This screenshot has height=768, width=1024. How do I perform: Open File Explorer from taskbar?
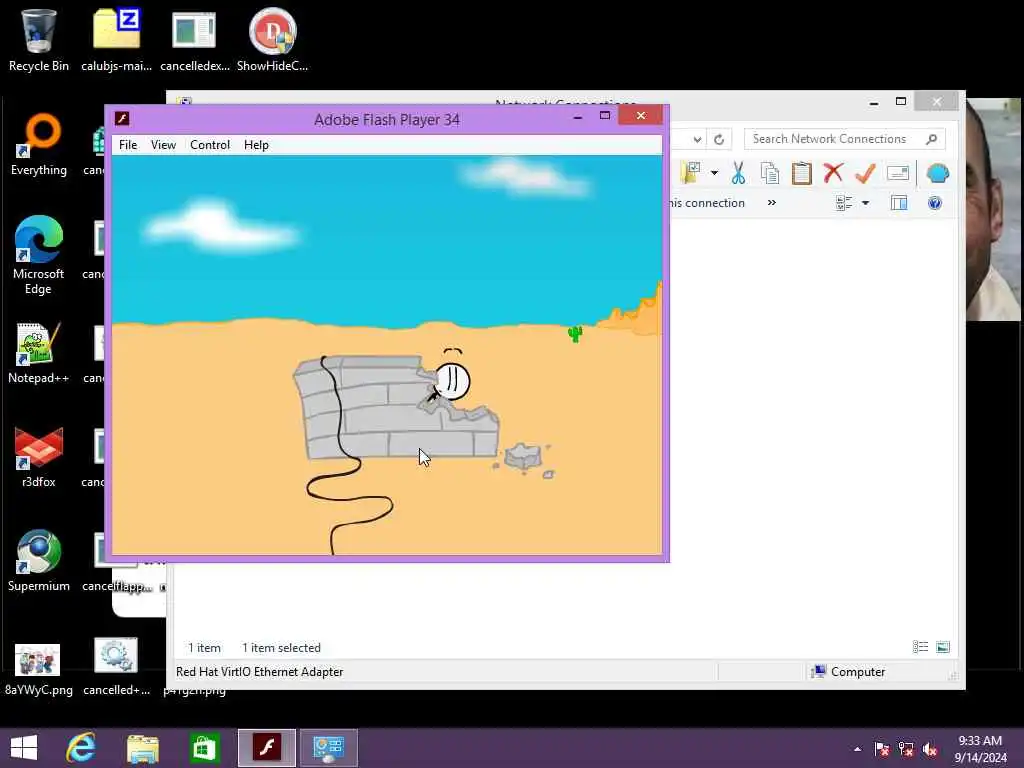point(142,748)
